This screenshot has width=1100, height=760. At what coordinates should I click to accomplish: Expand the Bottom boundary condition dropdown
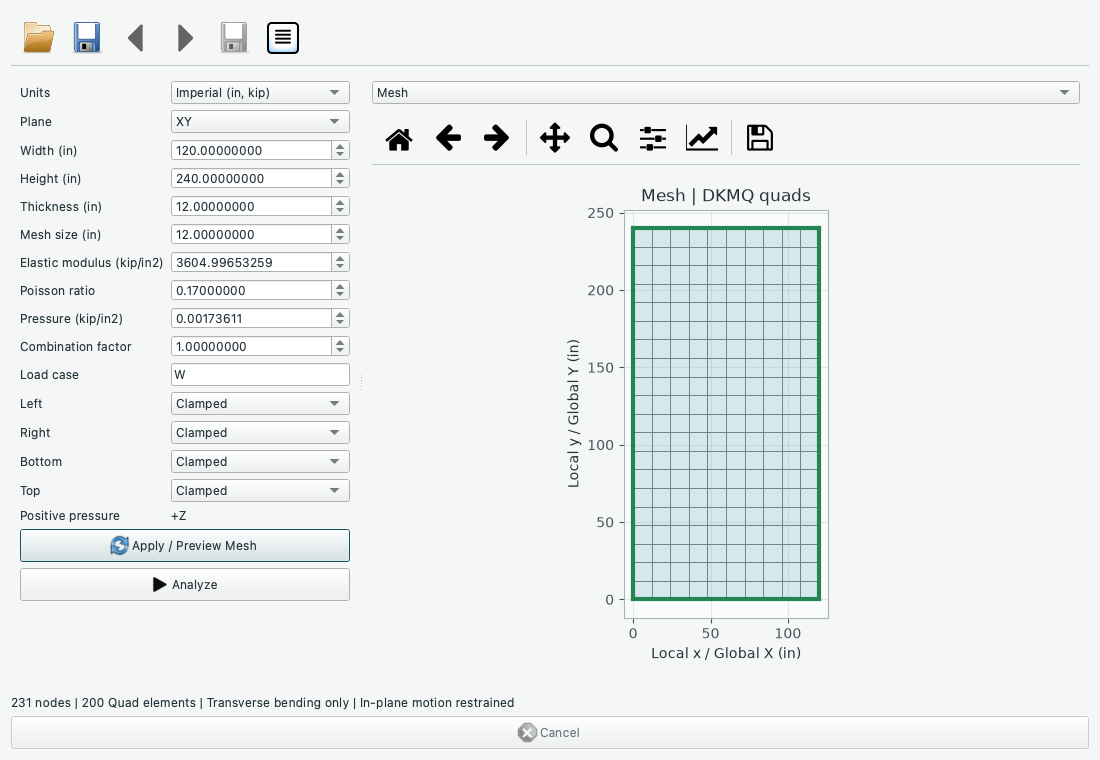click(x=260, y=461)
